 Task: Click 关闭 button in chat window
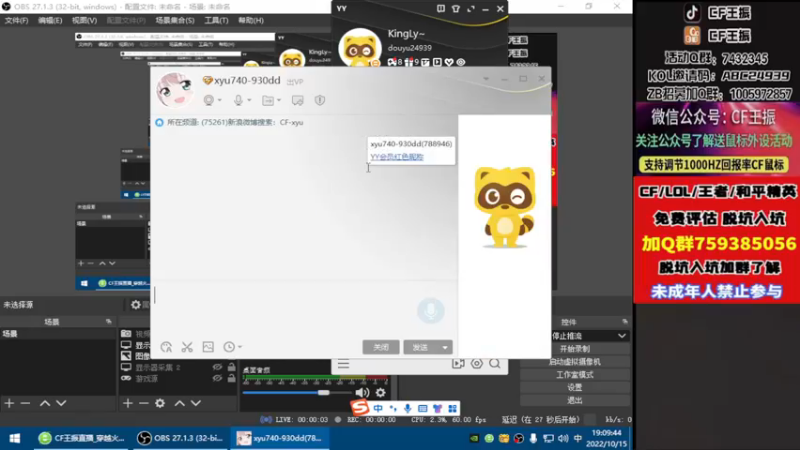381,347
